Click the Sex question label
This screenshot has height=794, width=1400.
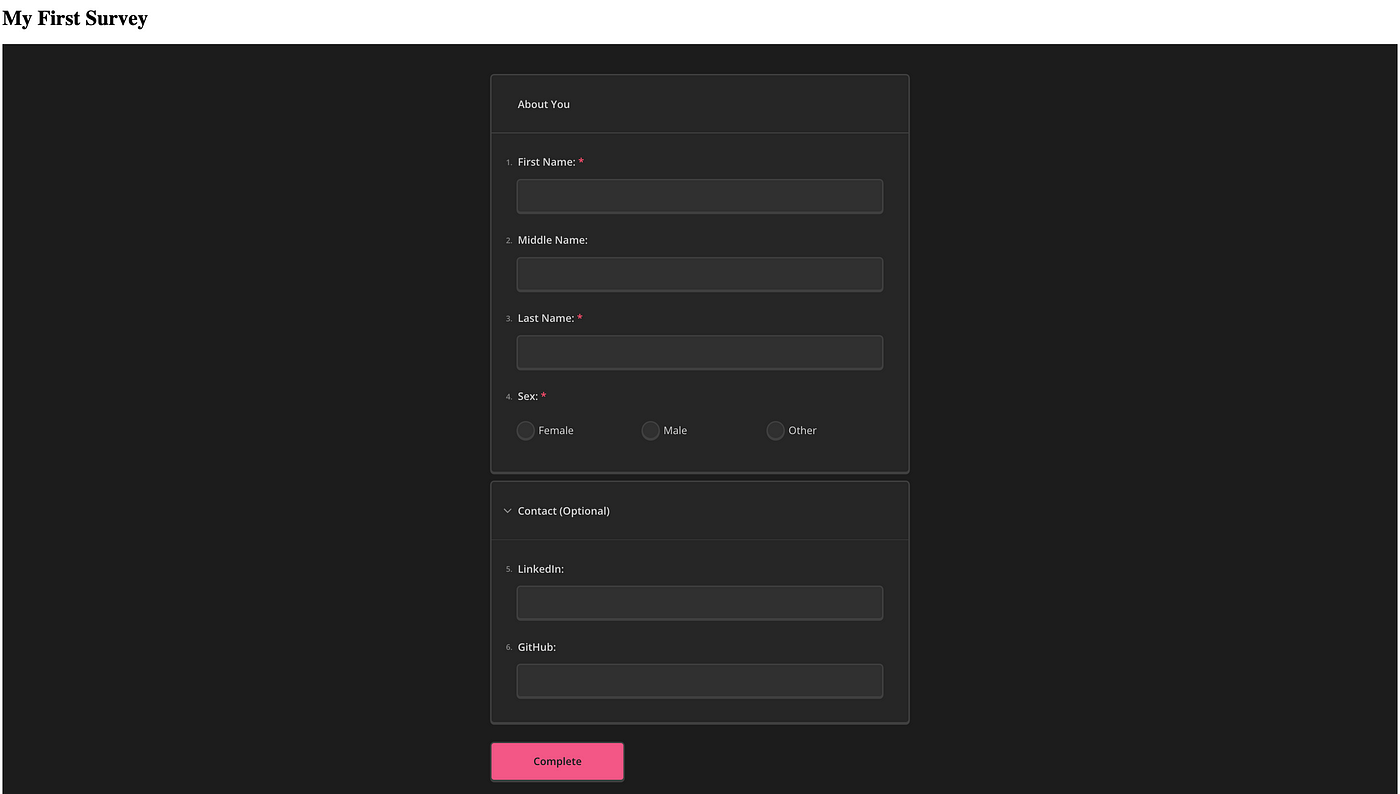click(528, 396)
